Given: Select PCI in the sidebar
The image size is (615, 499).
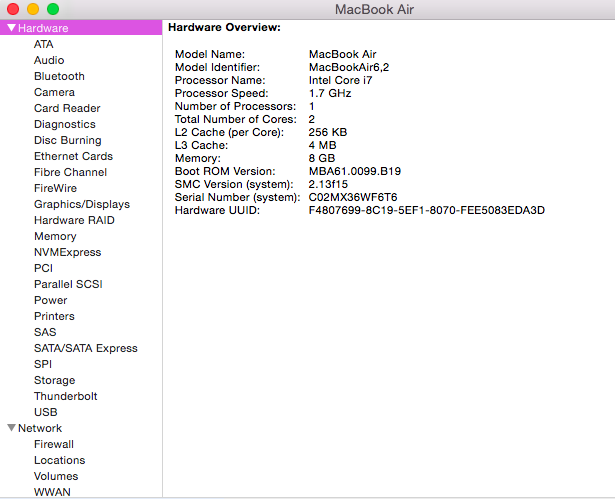Looking at the screenshot, I should pyautogui.click(x=43, y=268).
